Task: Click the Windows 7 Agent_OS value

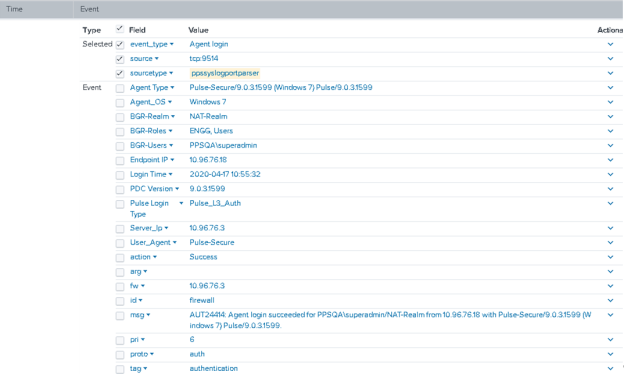Action: click(208, 102)
